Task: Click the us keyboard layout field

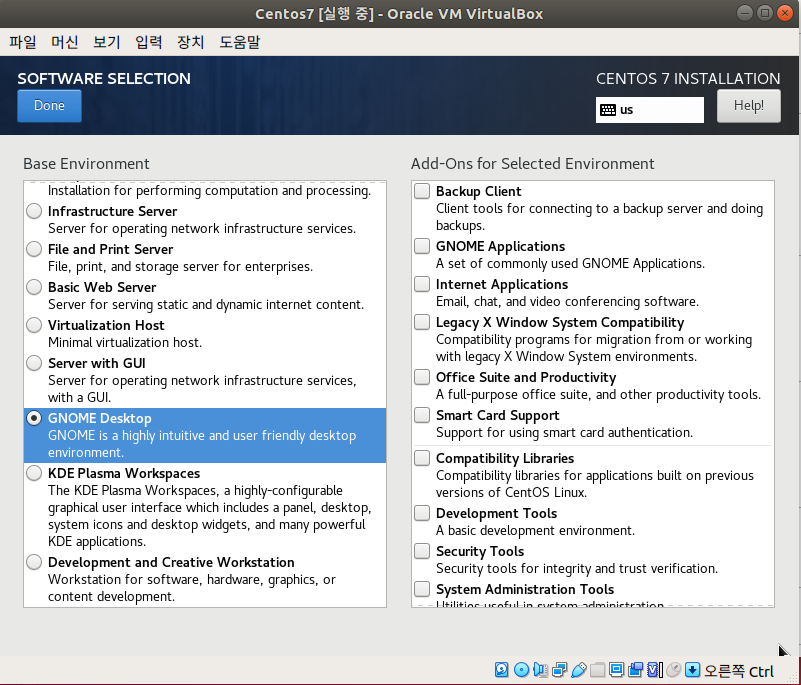Action: pyautogui.click(x=649, y=110)
